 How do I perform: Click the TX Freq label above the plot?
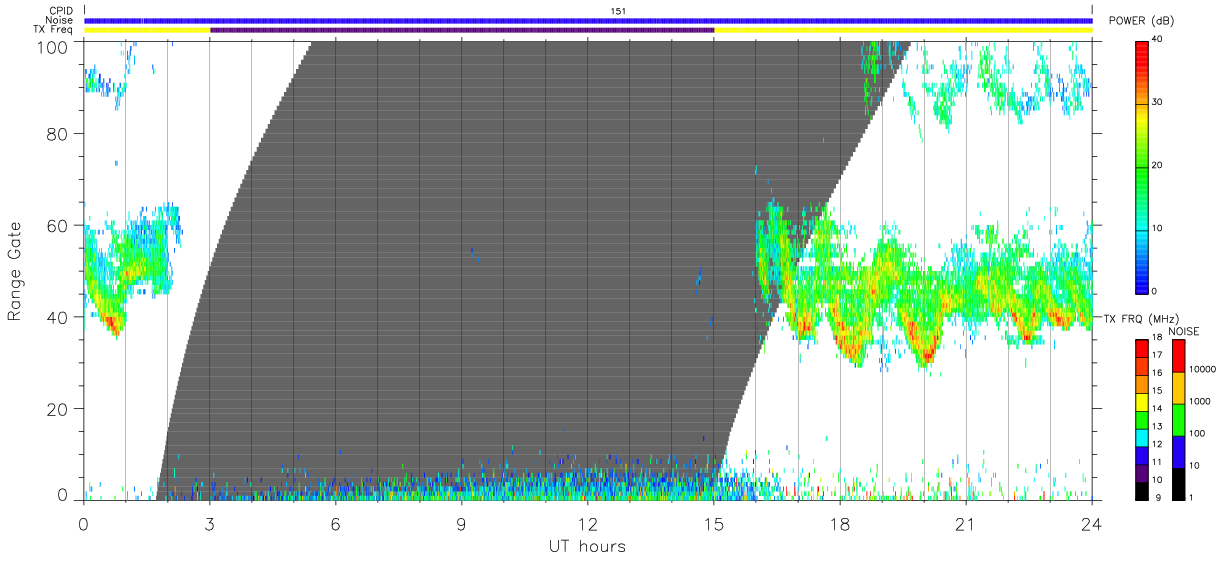(55, 29)
